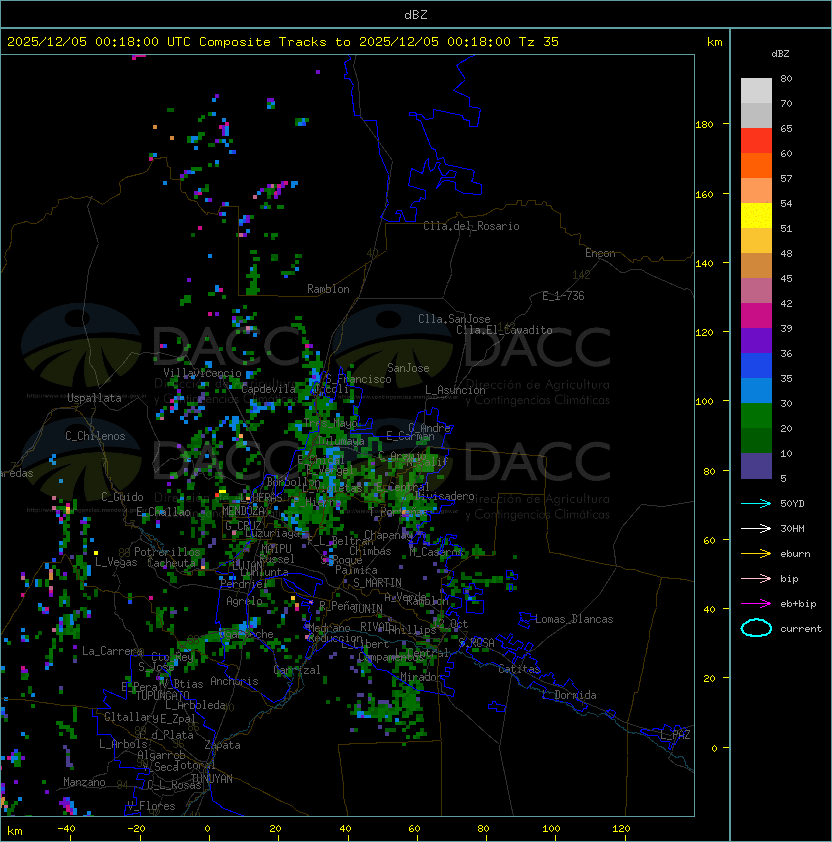Viewport: 832px width, 842px height.
Task: Click the 120 km tick on bottom axis
Action: coord(621,829)
